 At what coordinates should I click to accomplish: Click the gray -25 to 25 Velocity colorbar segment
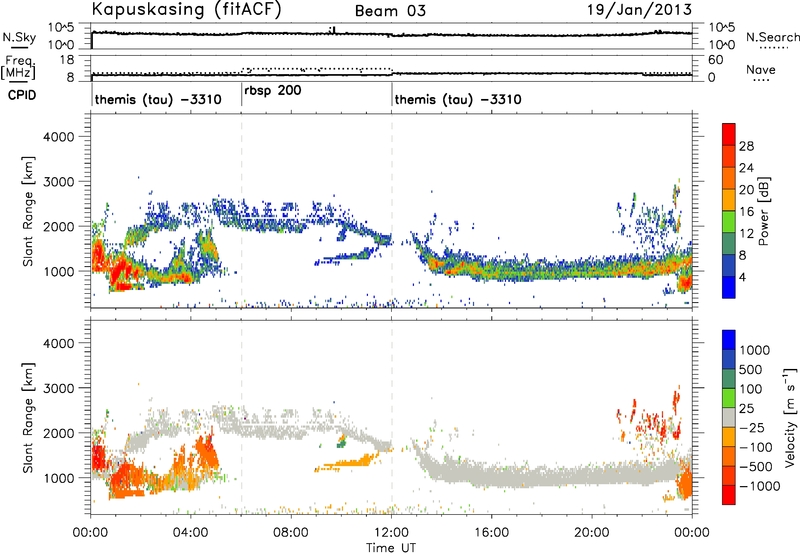tap(729, 418)
